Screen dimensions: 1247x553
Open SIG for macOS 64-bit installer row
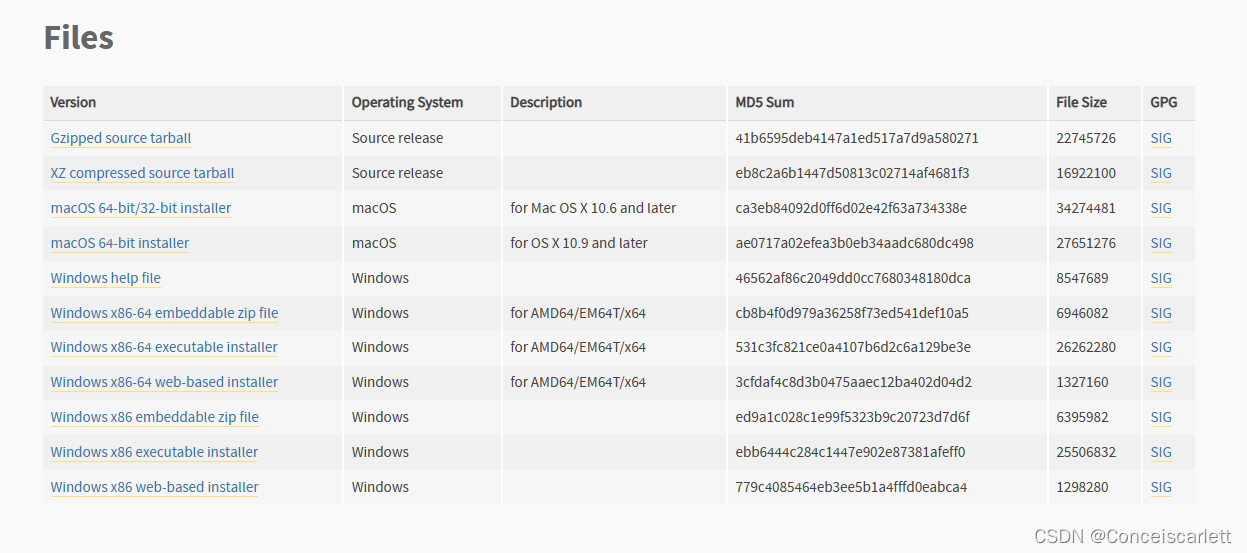click(1160, 243)
